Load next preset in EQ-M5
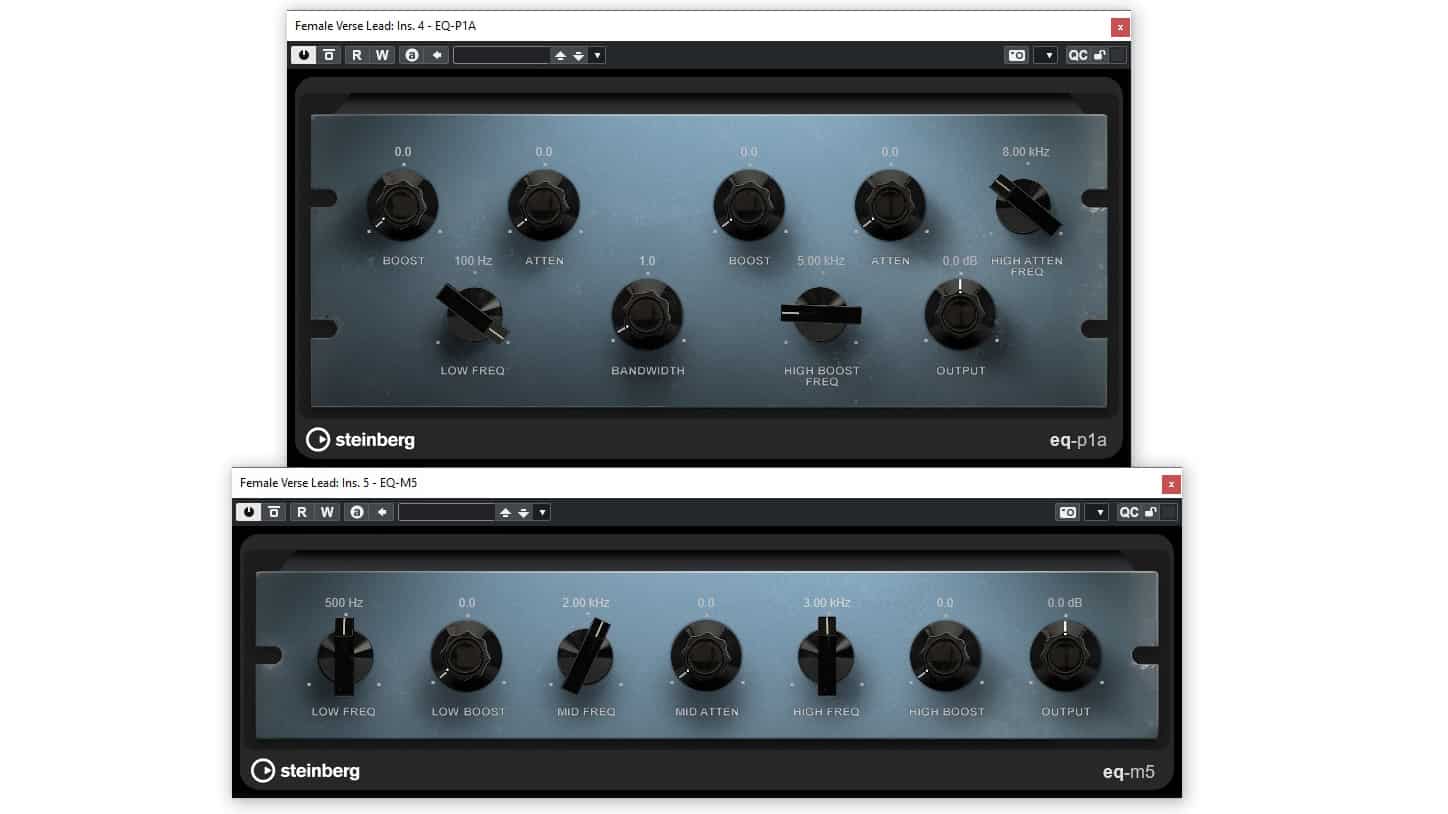 [523, 512]
